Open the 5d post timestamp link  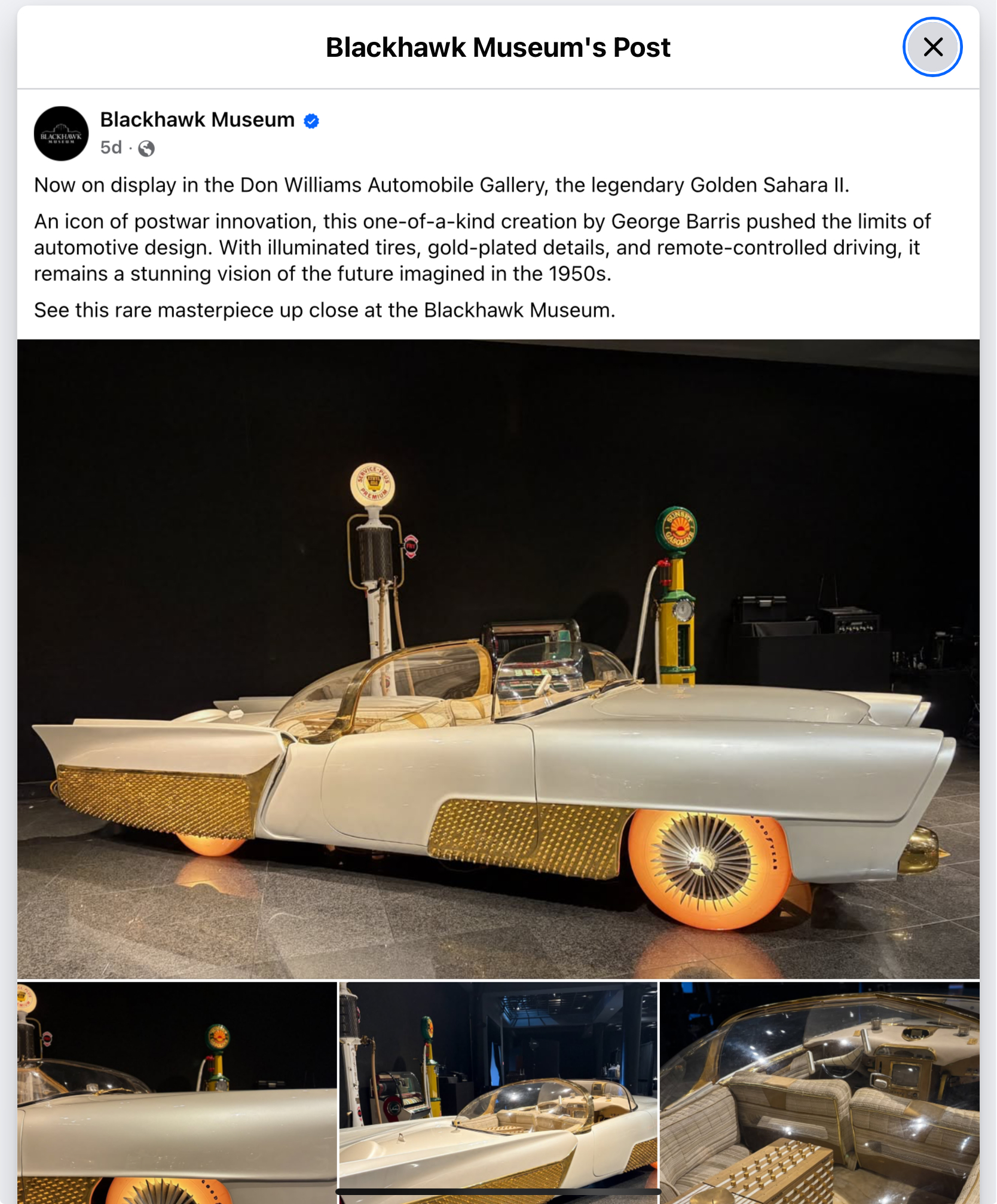(x=111, y=148)
